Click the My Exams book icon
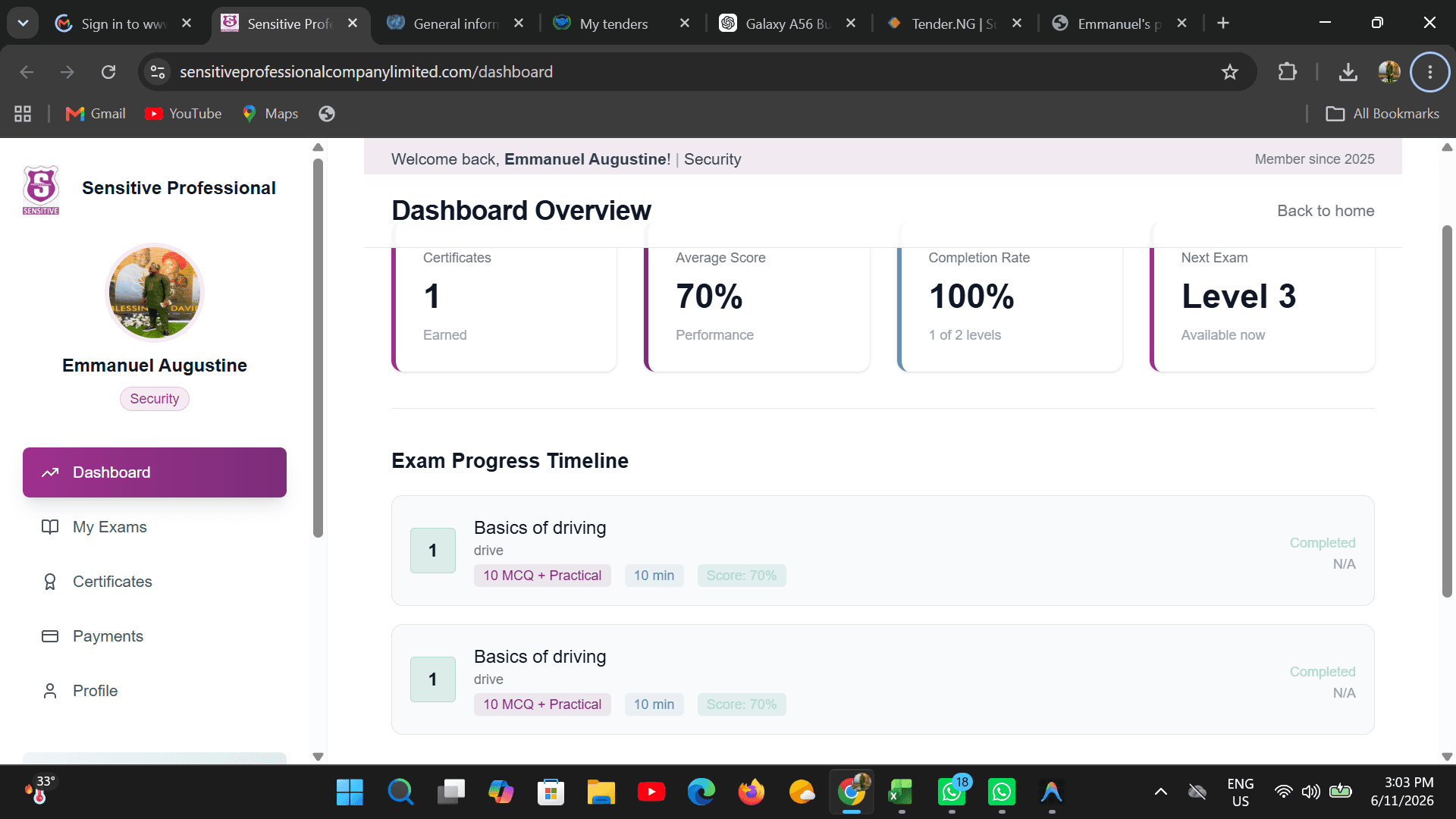This screenshot has height=819, width=1456. click(50, 527)
